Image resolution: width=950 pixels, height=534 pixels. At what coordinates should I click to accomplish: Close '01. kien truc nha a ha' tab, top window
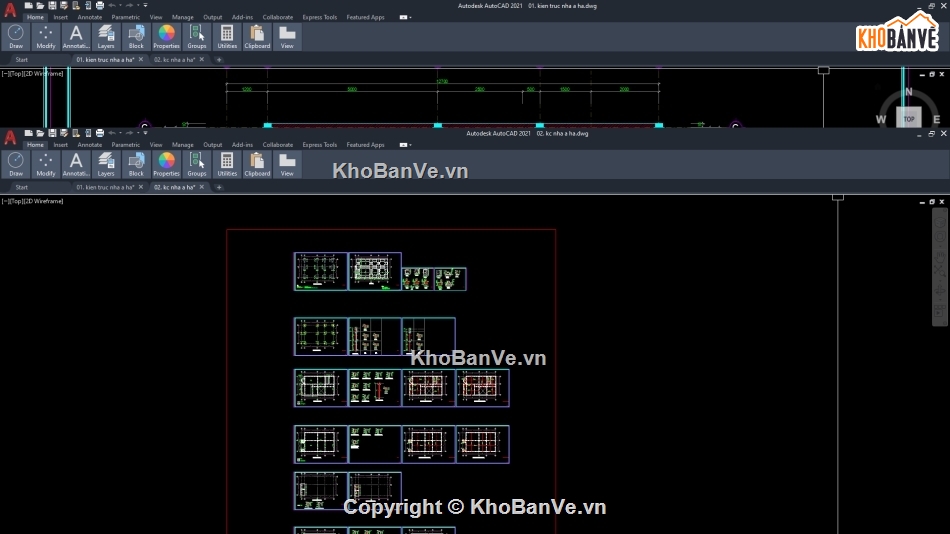141,59
